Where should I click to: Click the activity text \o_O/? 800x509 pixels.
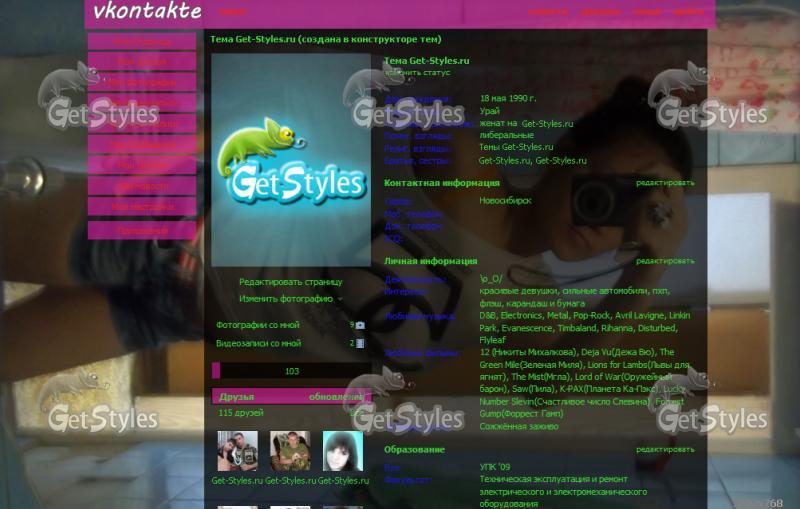pyautogui.click(x=490, y=278)
